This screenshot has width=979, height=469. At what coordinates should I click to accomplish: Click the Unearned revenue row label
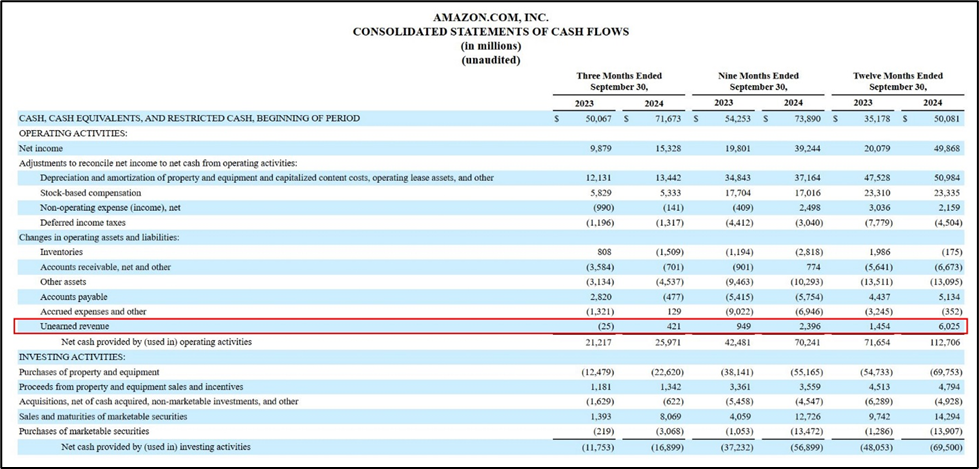coord(74,327)
